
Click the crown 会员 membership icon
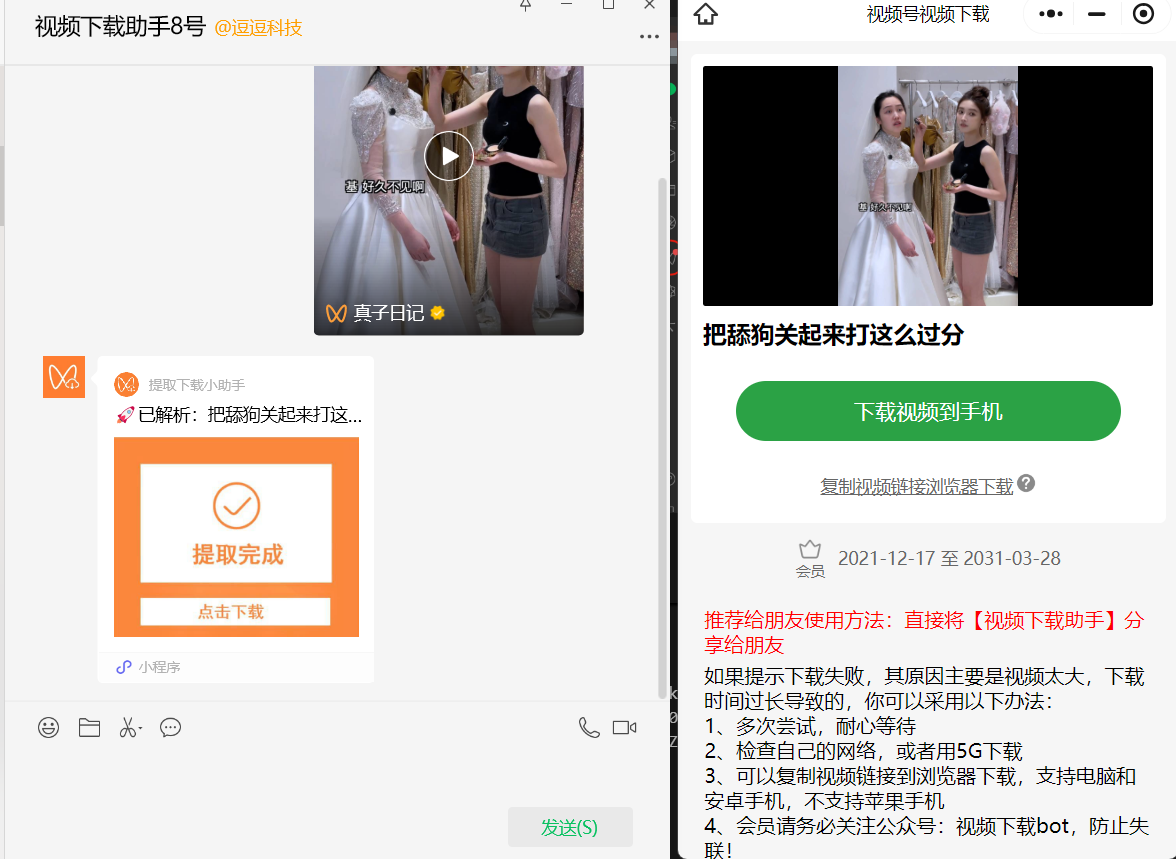click(810, 560)
